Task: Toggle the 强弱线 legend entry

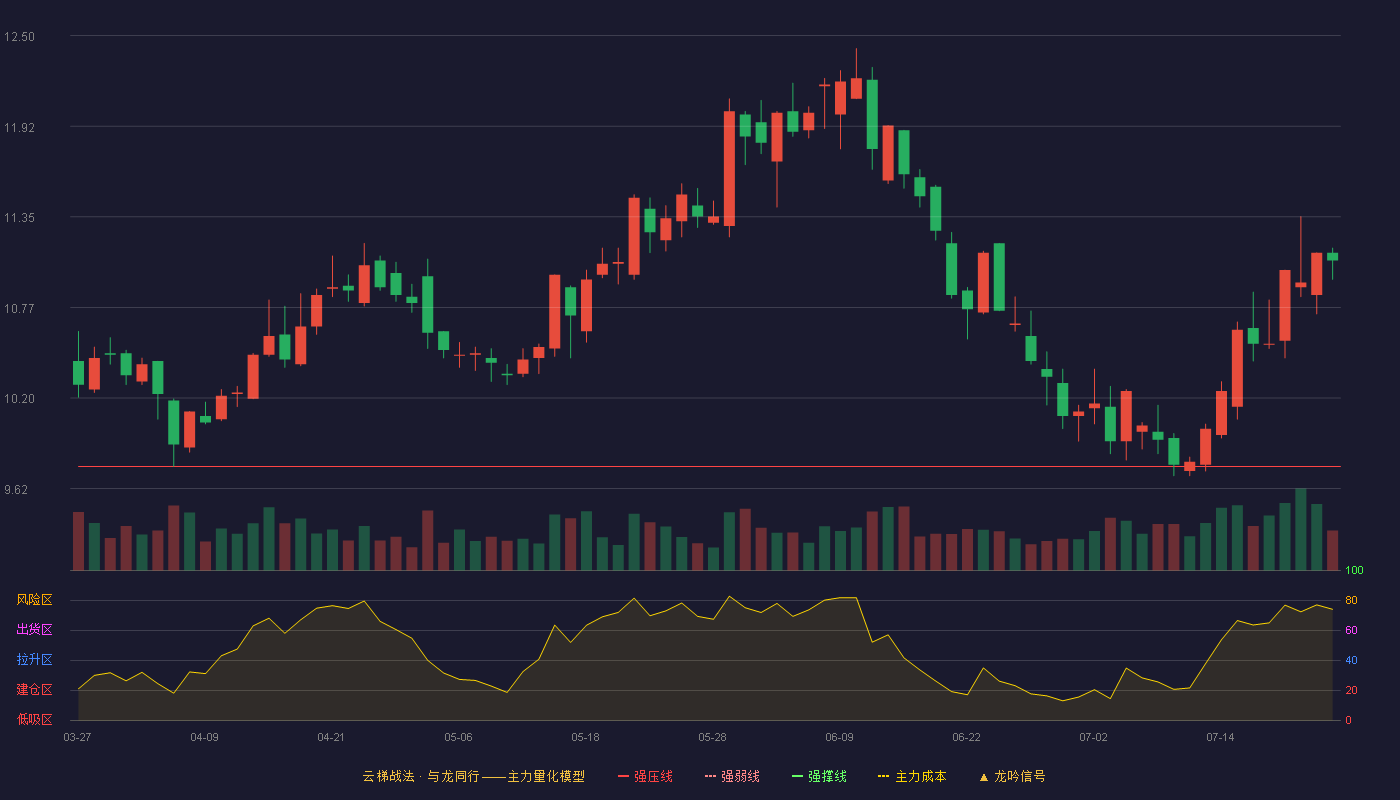Action: click(732, 776)
